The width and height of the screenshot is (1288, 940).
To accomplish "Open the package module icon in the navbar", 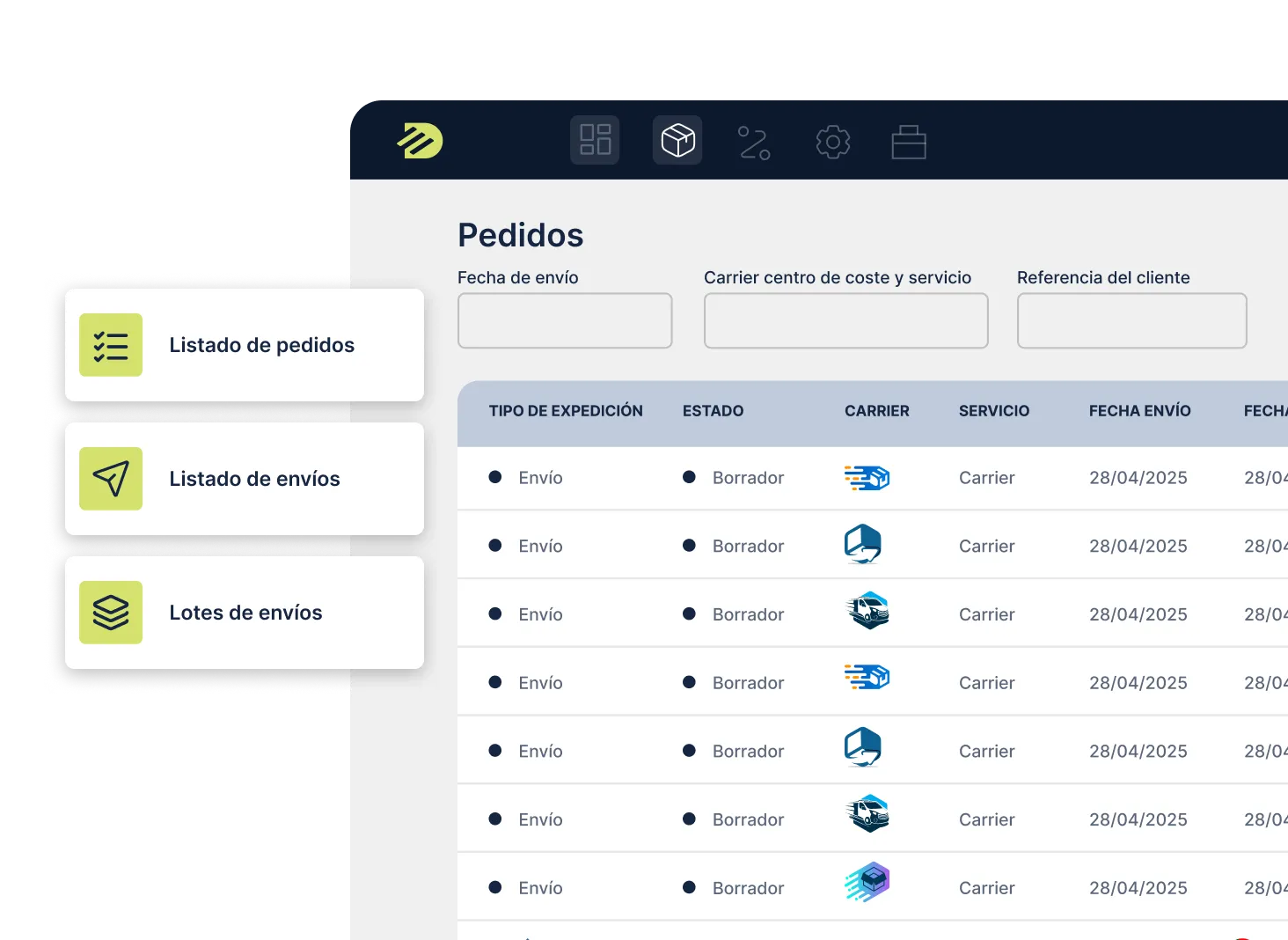I will (x=677, y=140).
